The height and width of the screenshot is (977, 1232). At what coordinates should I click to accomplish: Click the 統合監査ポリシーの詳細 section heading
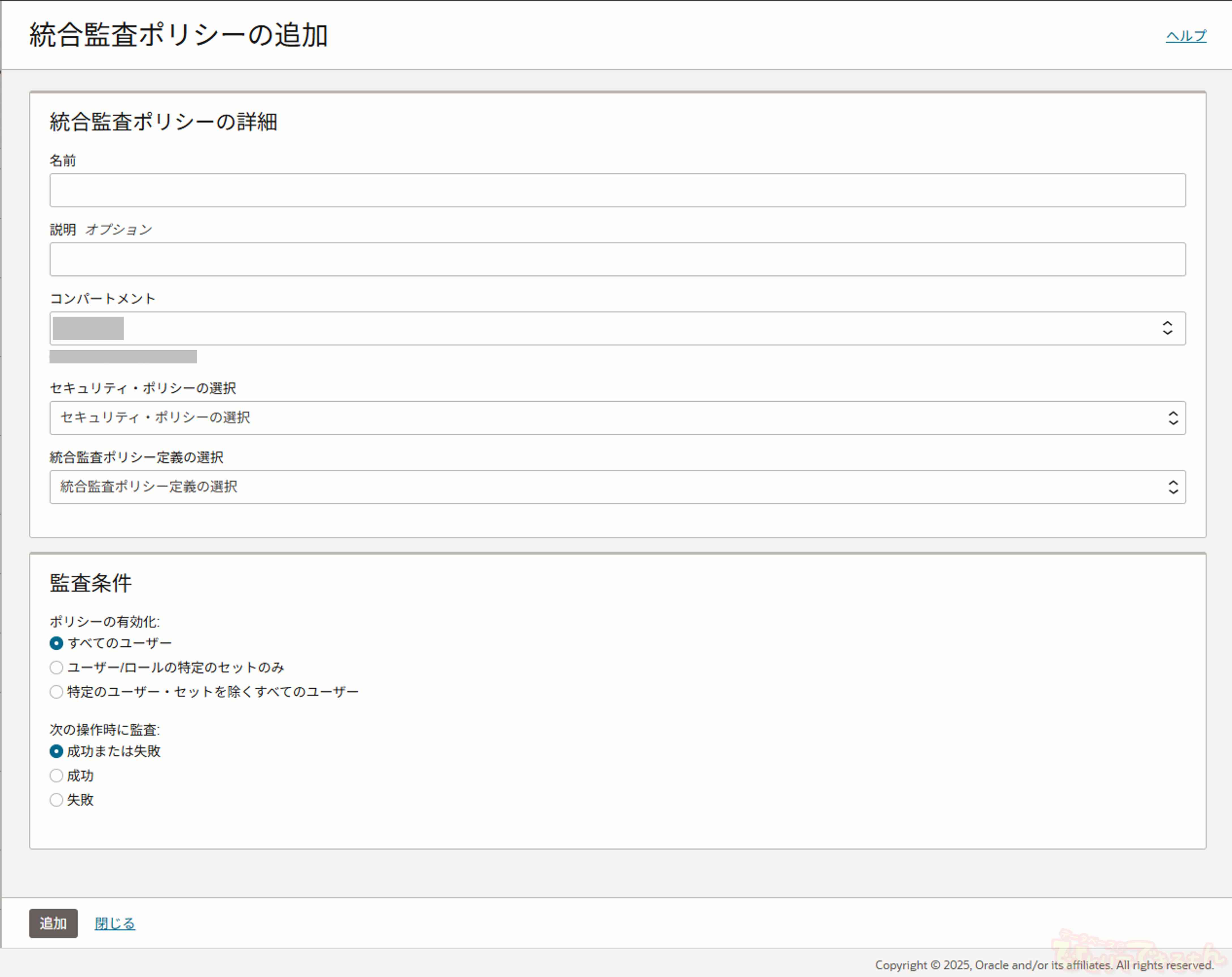[163, 122]
